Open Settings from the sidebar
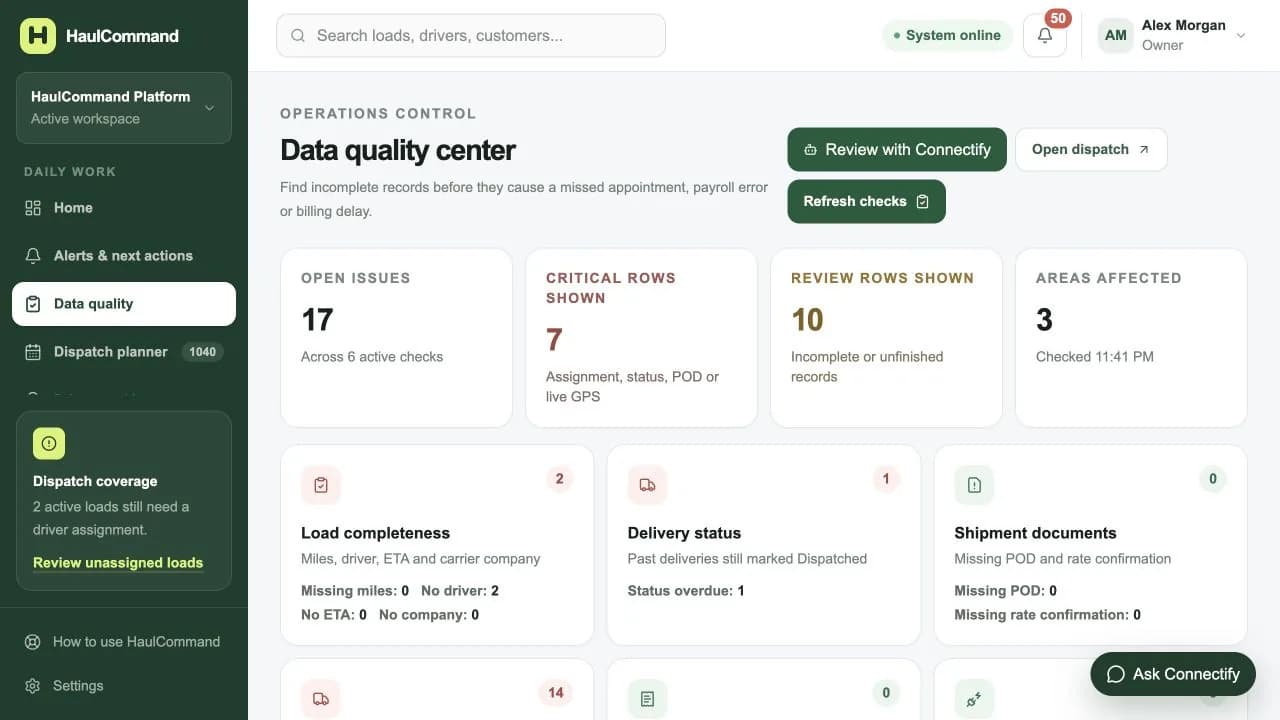 pos(124,686)
